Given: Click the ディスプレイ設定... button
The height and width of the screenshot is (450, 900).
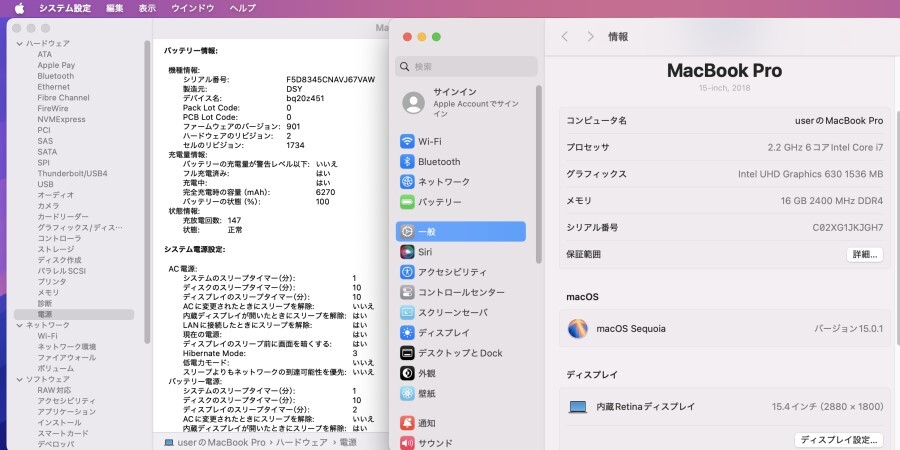Looking at the screenshot, I should coord(839,440).
